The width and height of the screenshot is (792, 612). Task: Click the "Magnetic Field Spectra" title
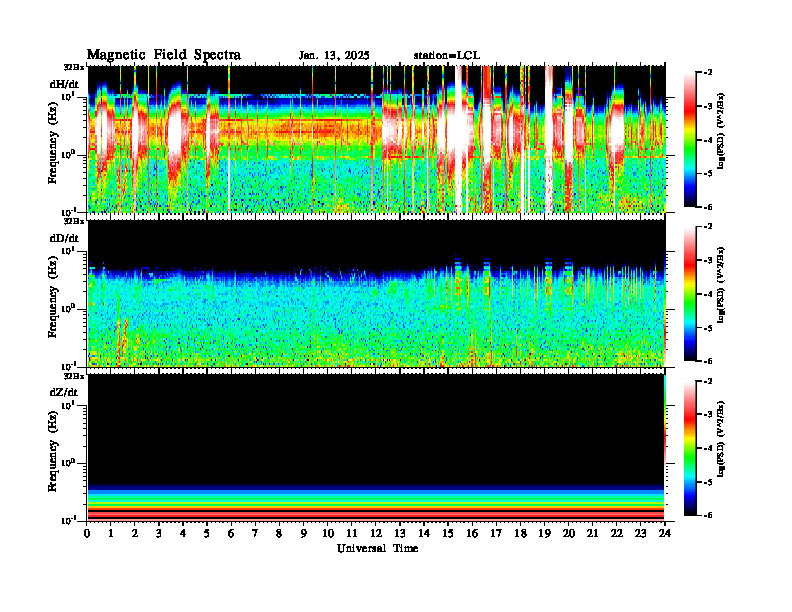point(164,55)
